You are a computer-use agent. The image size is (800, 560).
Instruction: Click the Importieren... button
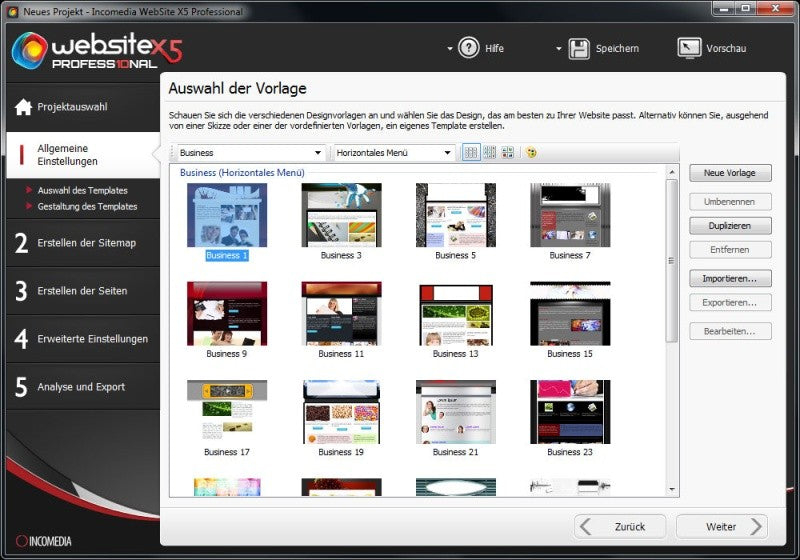click(730, 278)
